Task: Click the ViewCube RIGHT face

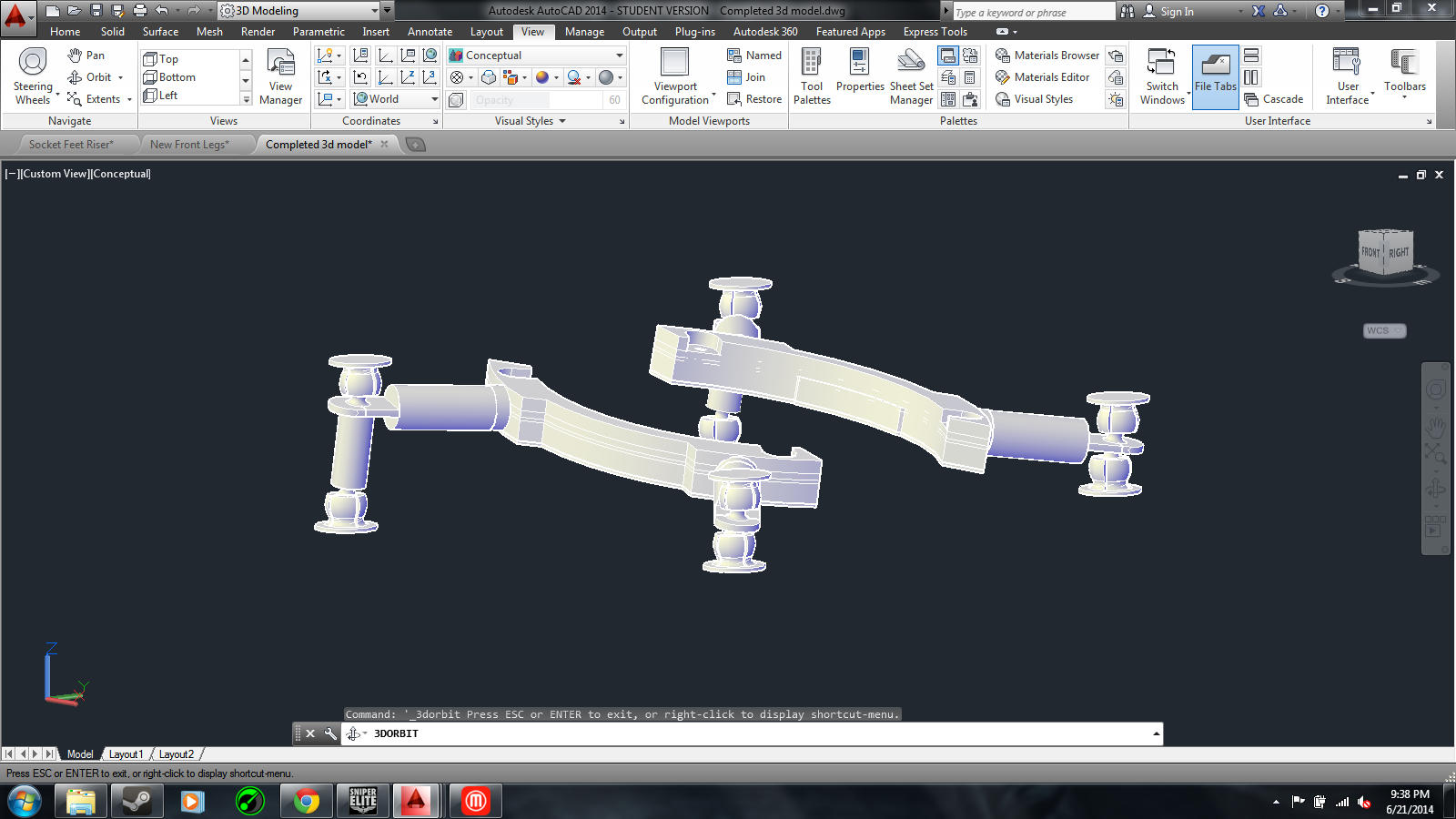Action: (x=1399, y=252)
